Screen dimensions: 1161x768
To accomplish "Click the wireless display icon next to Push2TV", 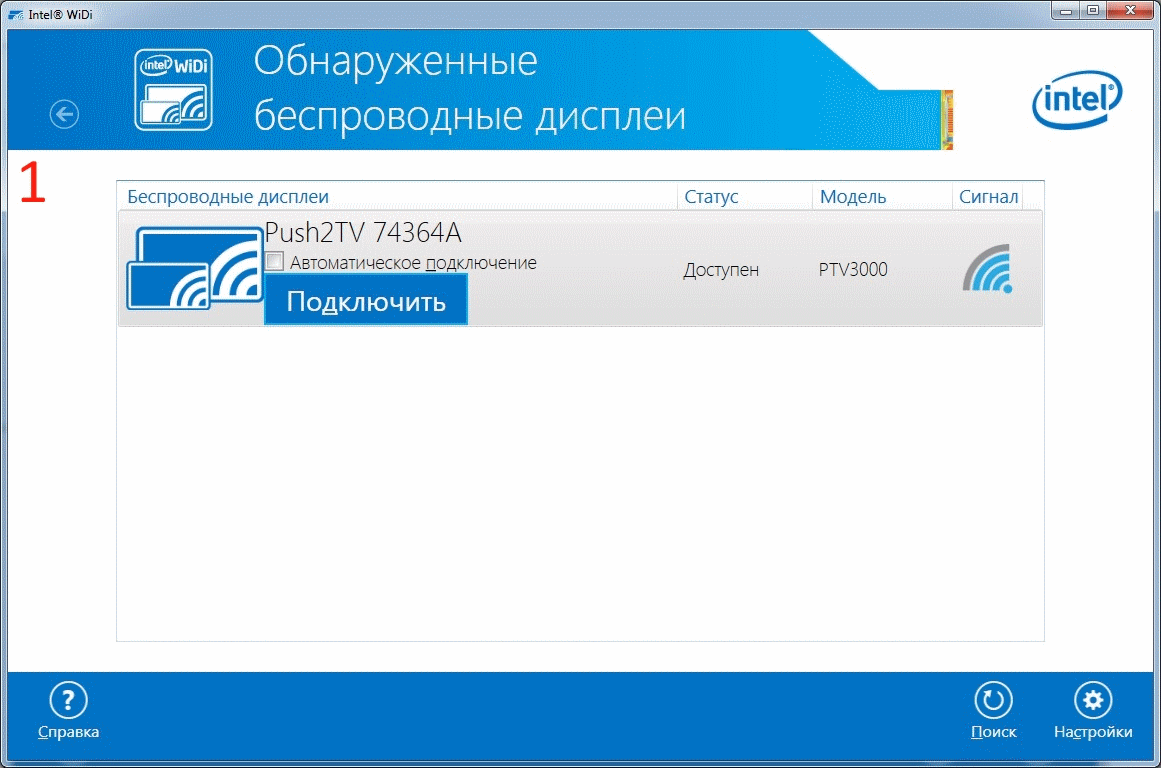I will click(x=193, y=268).
